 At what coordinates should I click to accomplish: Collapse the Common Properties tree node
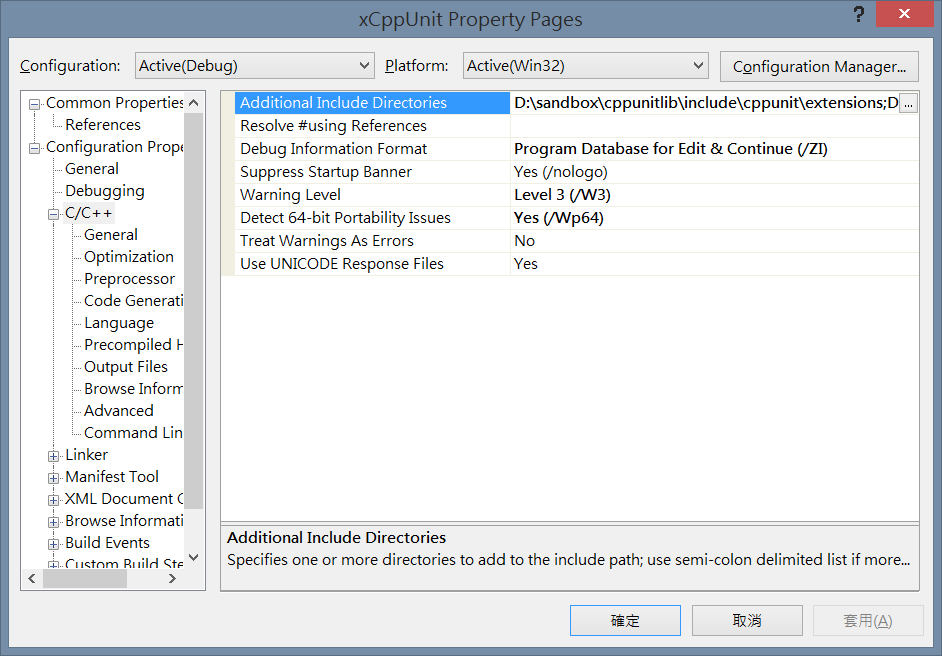pos(35,104)
